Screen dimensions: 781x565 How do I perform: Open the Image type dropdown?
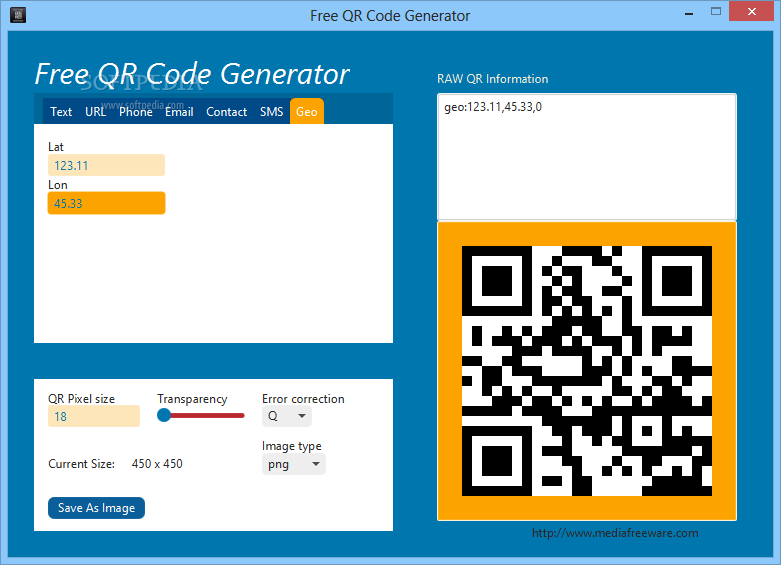[294, 464]
